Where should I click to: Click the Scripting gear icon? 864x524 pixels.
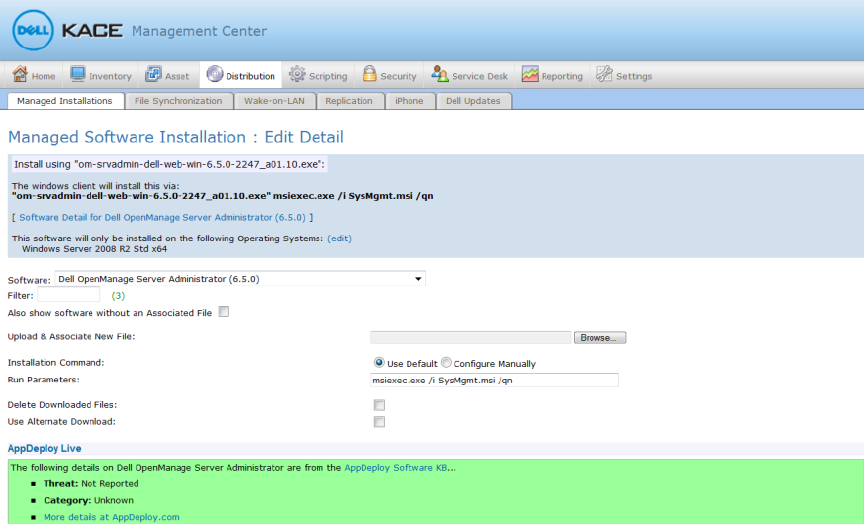pyautogui.click(x=297, y=74)
